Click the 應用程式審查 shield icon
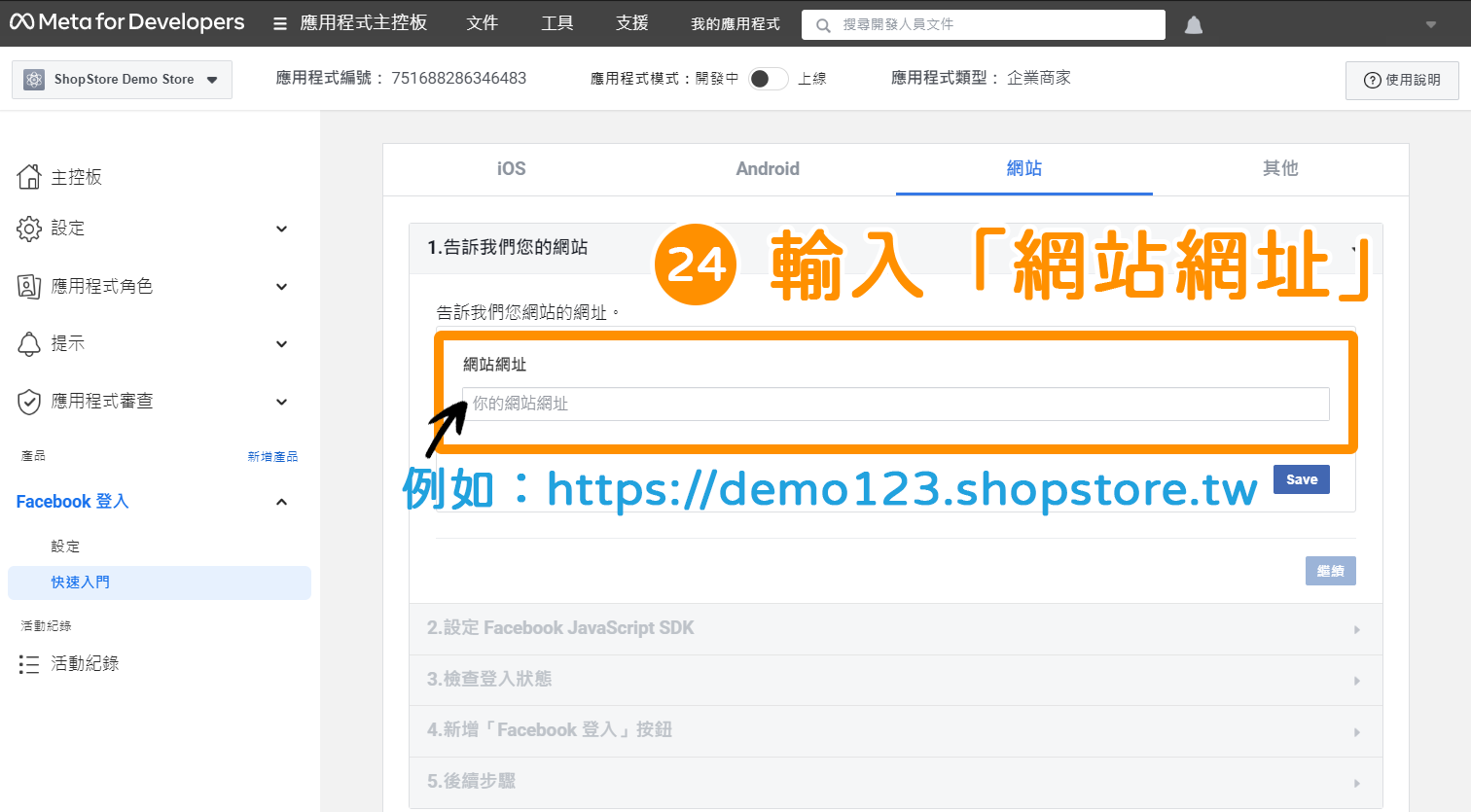 29,402
